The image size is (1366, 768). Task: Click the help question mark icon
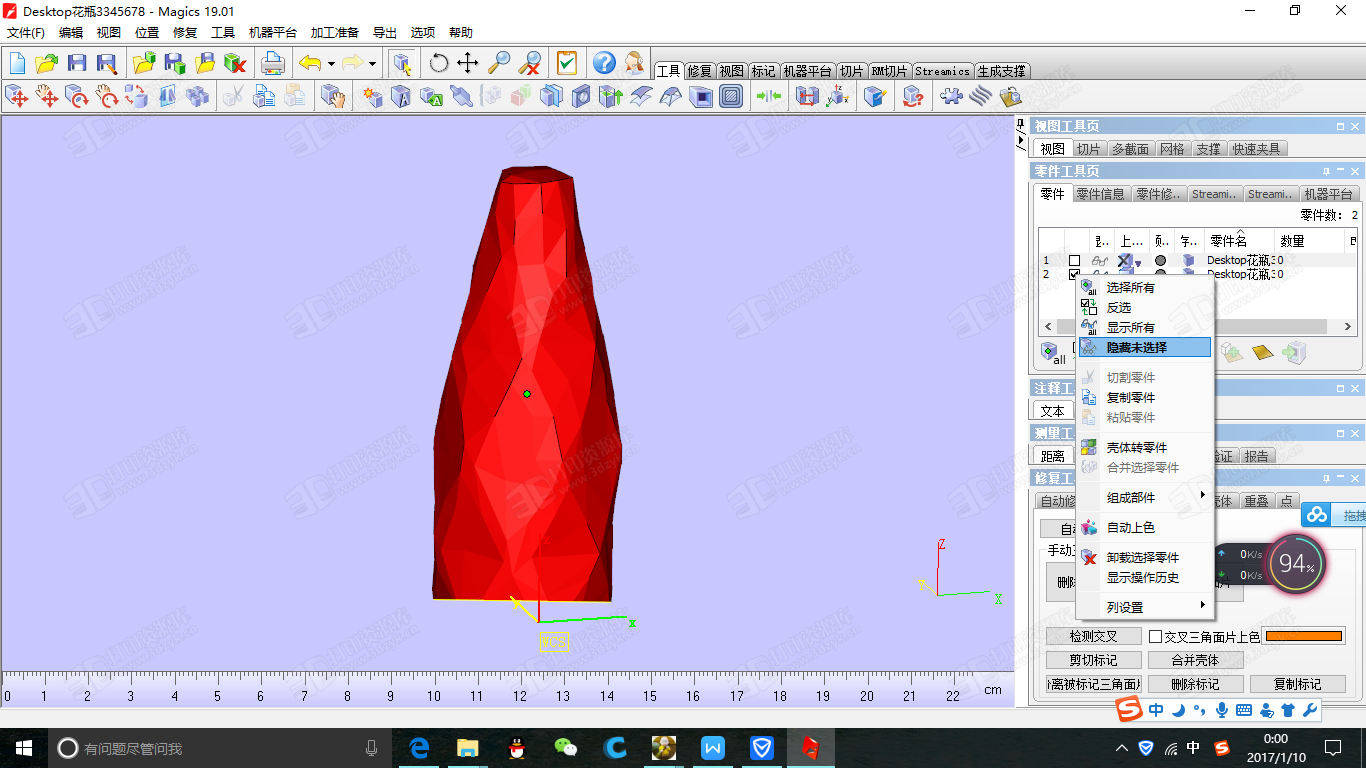tap(604, 63)
